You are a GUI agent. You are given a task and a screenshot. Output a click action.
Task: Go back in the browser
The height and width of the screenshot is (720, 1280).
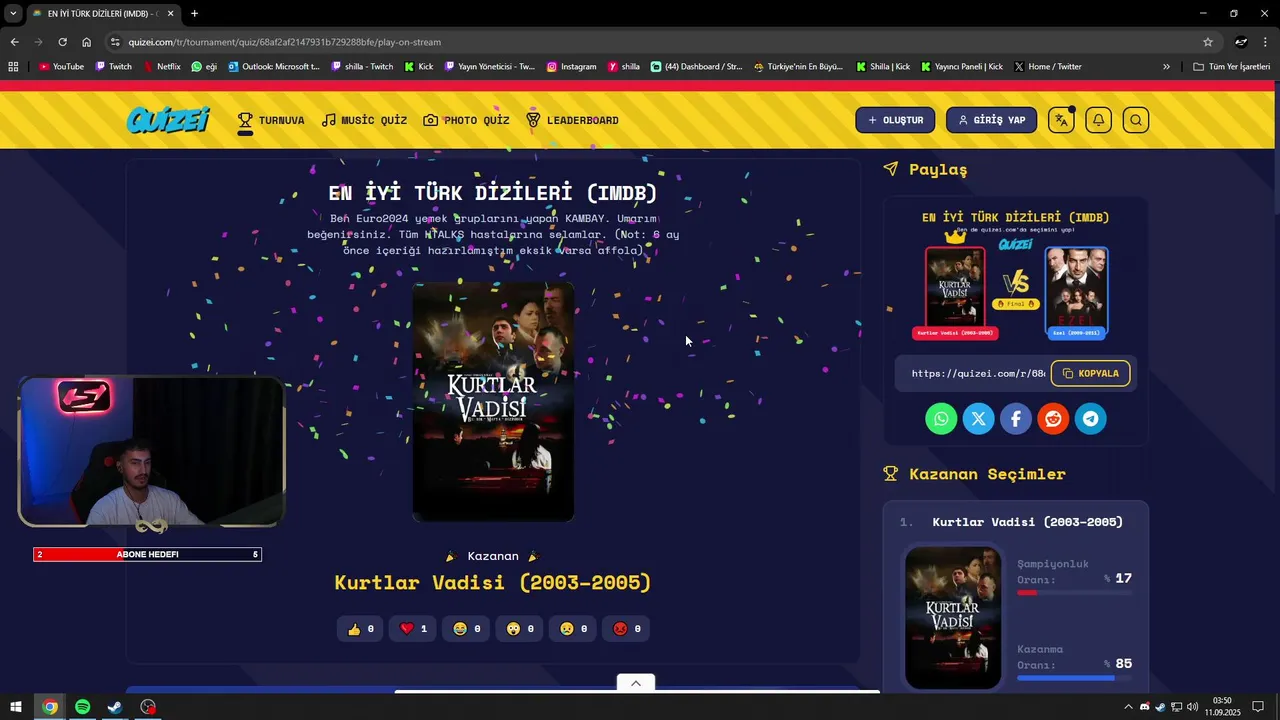(x=14, y=42)
